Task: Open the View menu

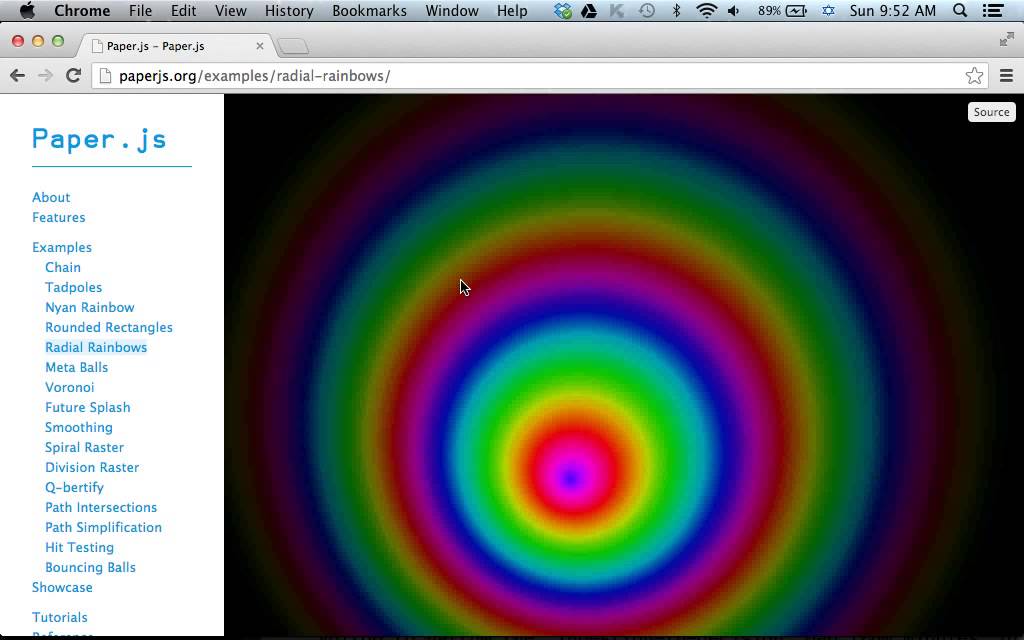Action: 231,10
